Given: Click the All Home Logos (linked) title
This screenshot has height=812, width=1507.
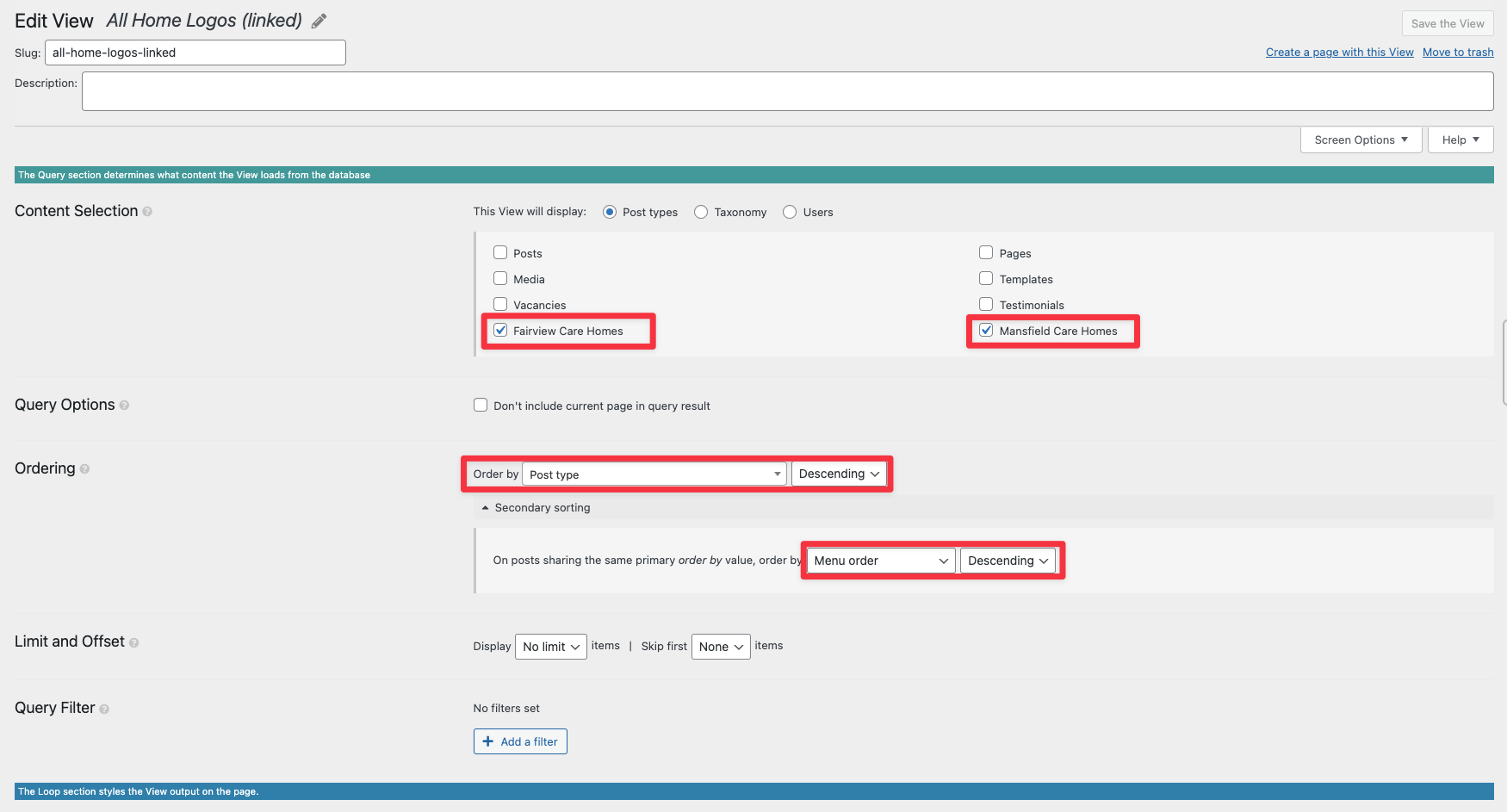Looking at the screenshot, I should click(x=204, y=21).
